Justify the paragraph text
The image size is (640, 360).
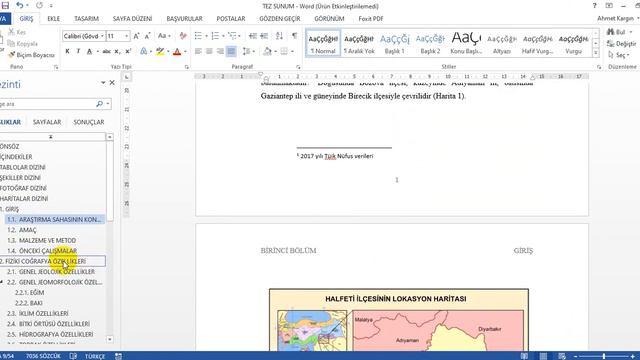(231, 51)
